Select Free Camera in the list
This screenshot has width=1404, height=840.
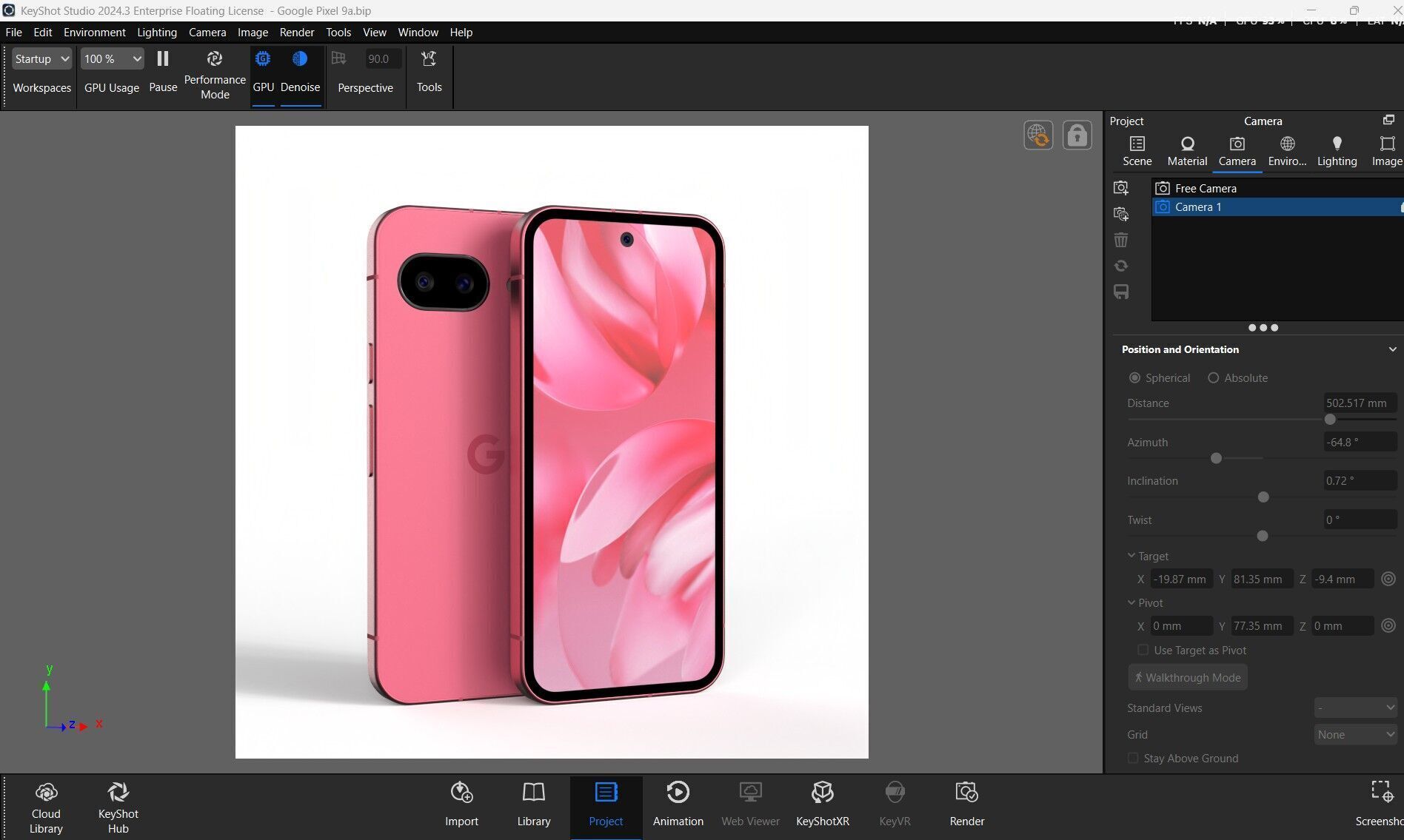tap(1277, 188)
